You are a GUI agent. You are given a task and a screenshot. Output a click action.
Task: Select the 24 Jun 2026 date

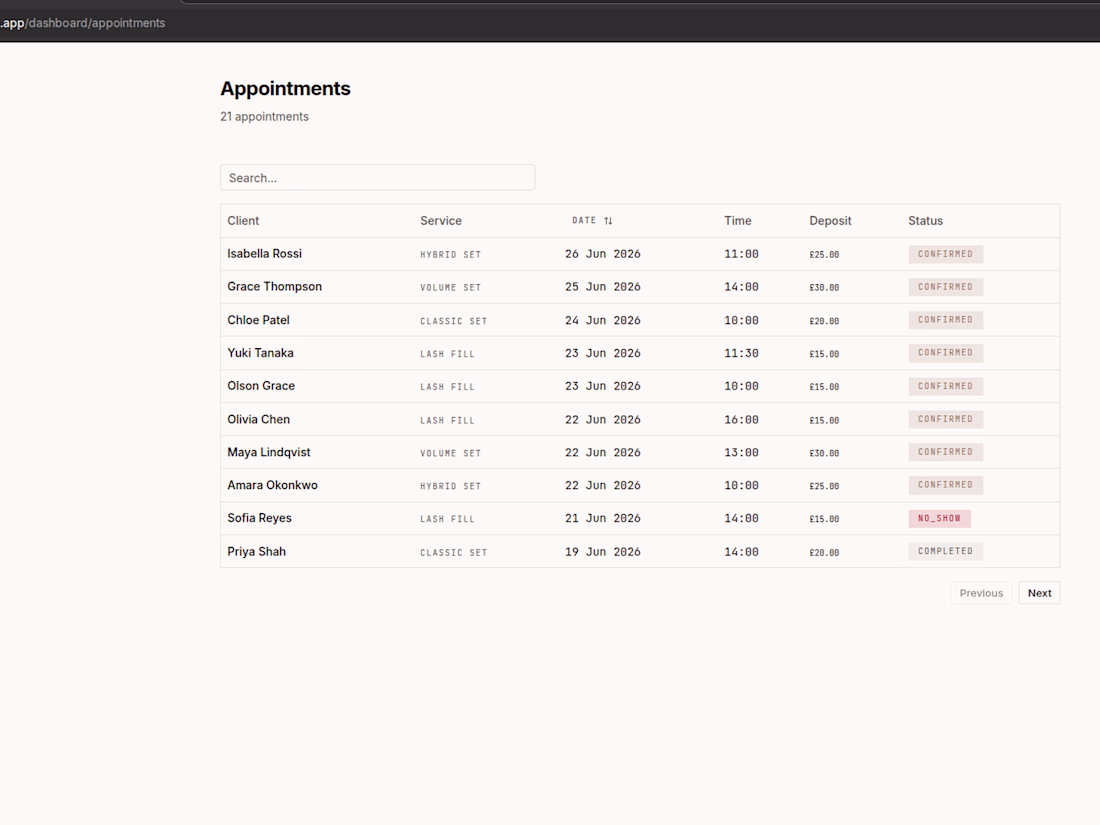(603, 320)
